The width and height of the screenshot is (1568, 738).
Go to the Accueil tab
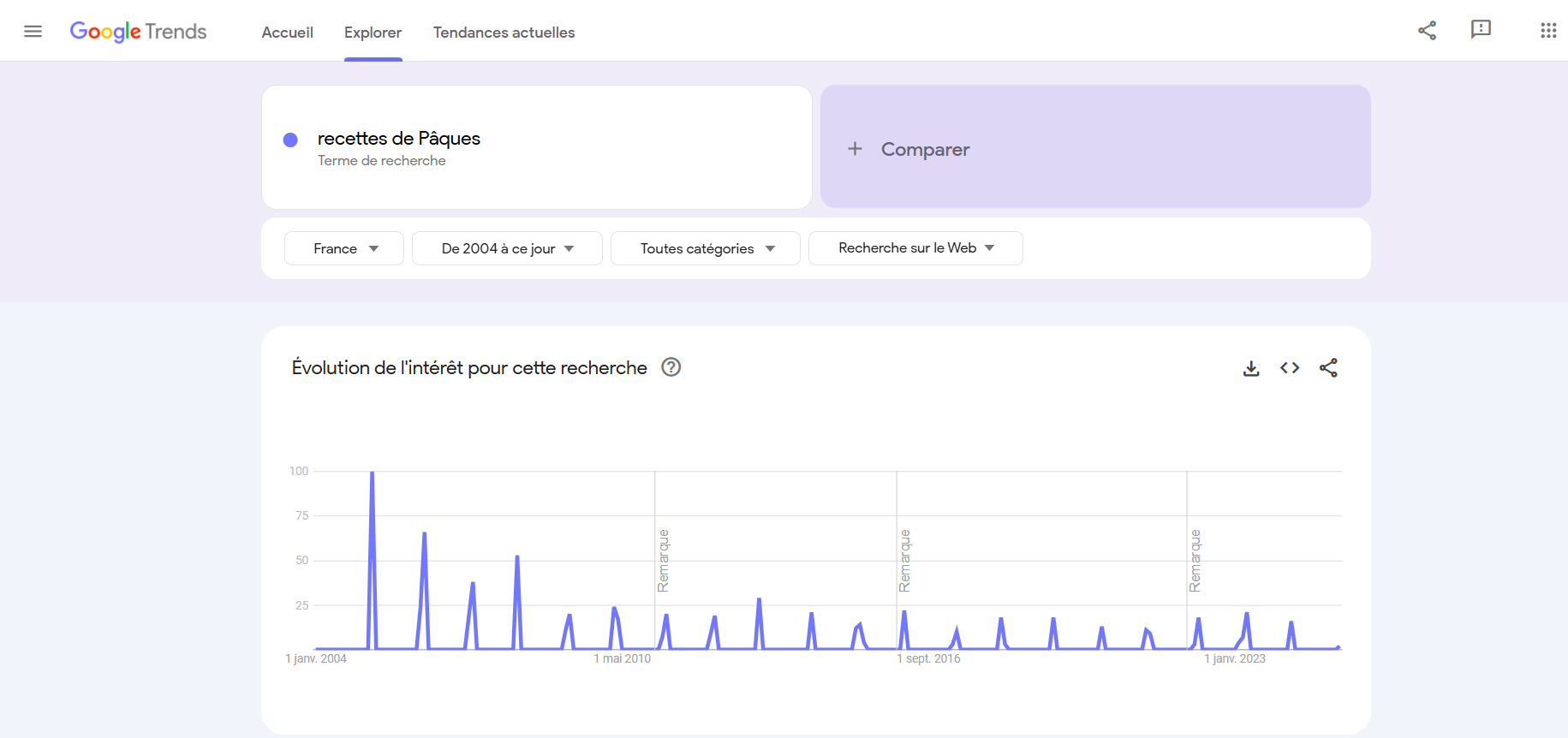[x=288, y=33]
